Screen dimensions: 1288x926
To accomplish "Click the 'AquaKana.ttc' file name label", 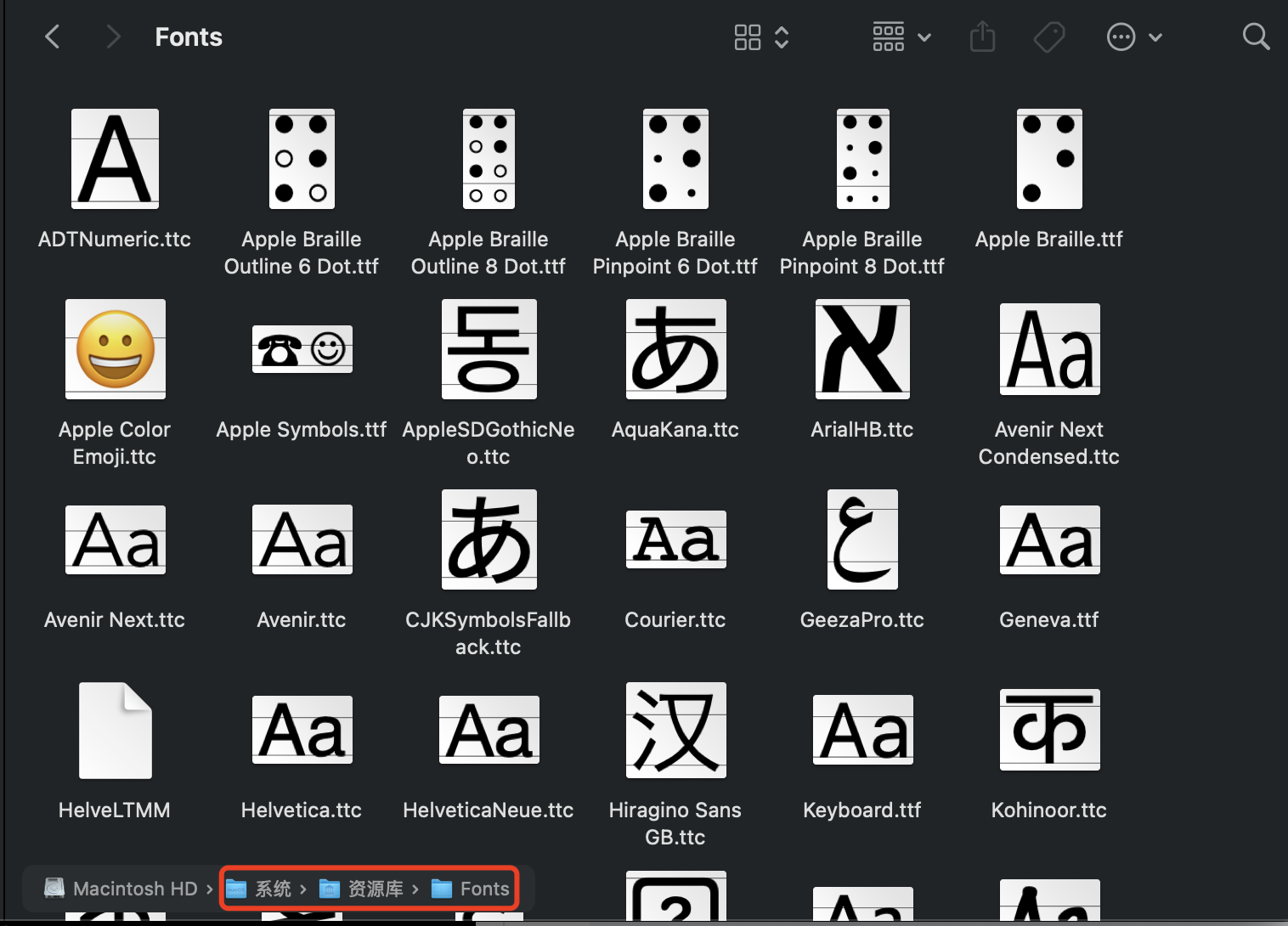I will (675, 430).
